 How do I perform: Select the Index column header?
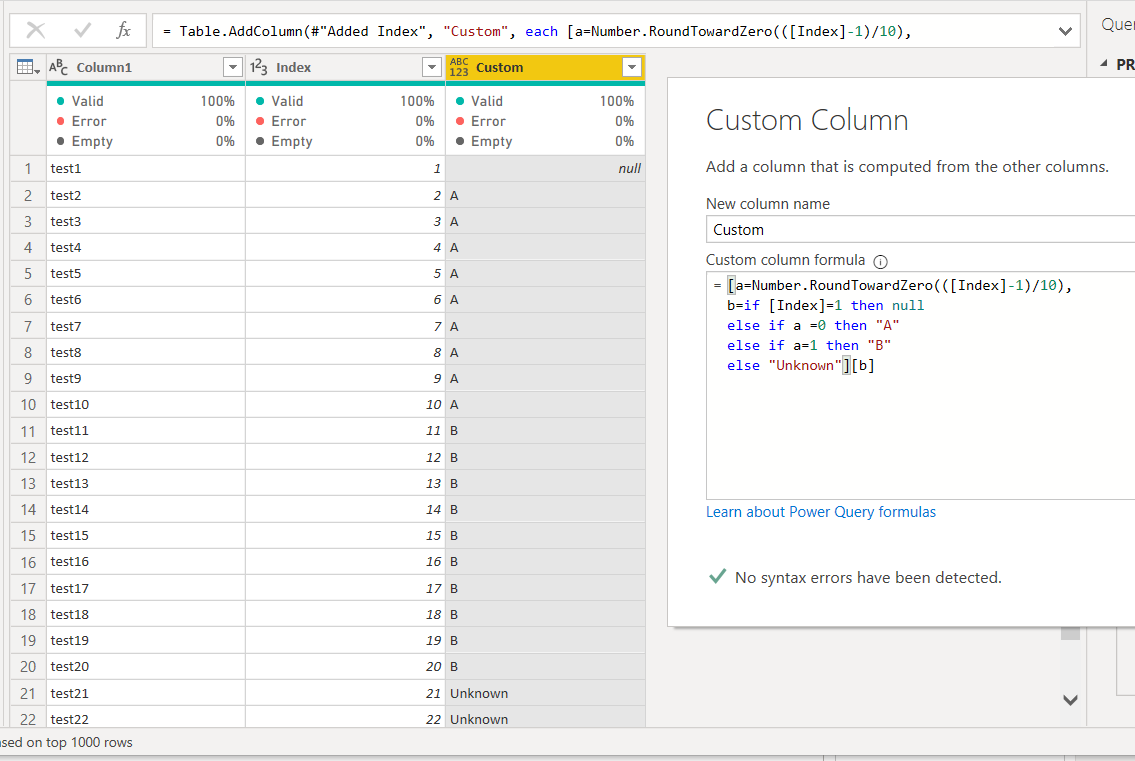click(345, 67)
